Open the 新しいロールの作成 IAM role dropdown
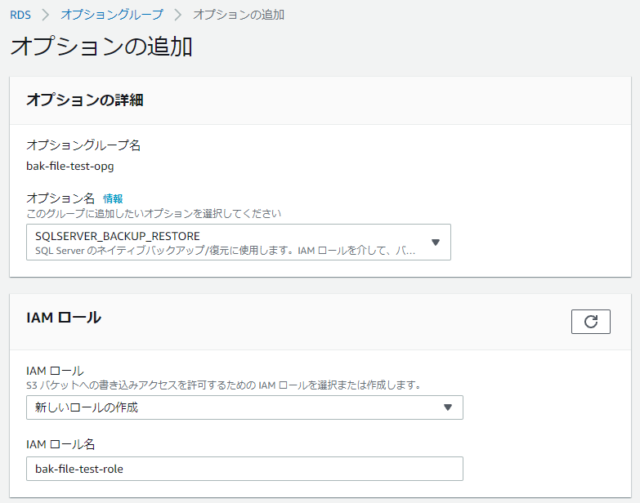The width and height of the screenshot is (640, 503). pyautogui.click(x=244, y=407)
